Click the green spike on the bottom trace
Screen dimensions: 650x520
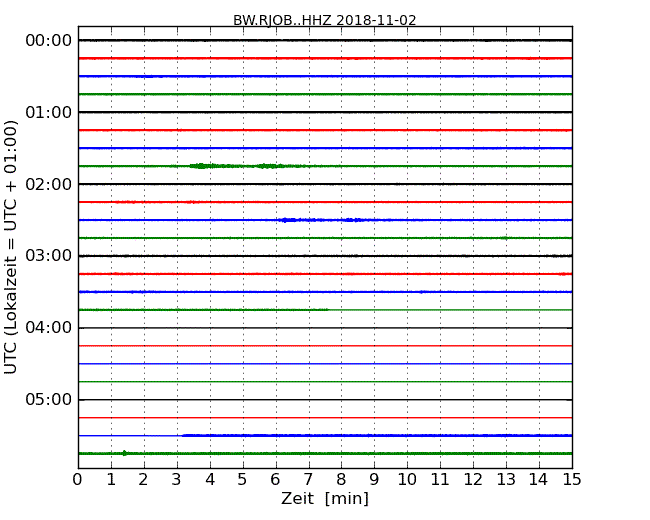point(124,453)
